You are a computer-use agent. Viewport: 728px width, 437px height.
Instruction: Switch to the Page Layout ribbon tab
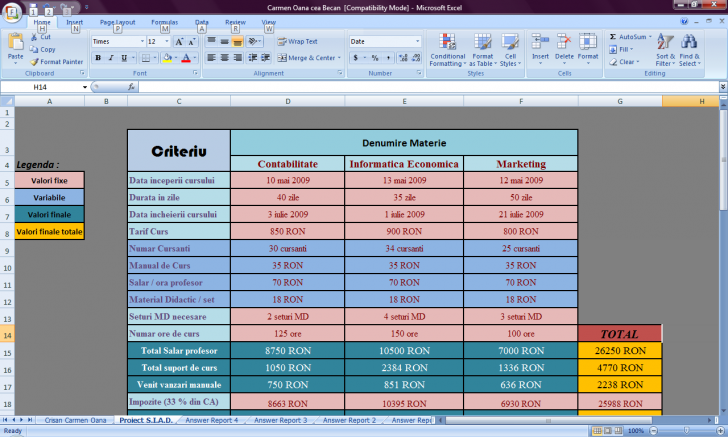[118, 21]
